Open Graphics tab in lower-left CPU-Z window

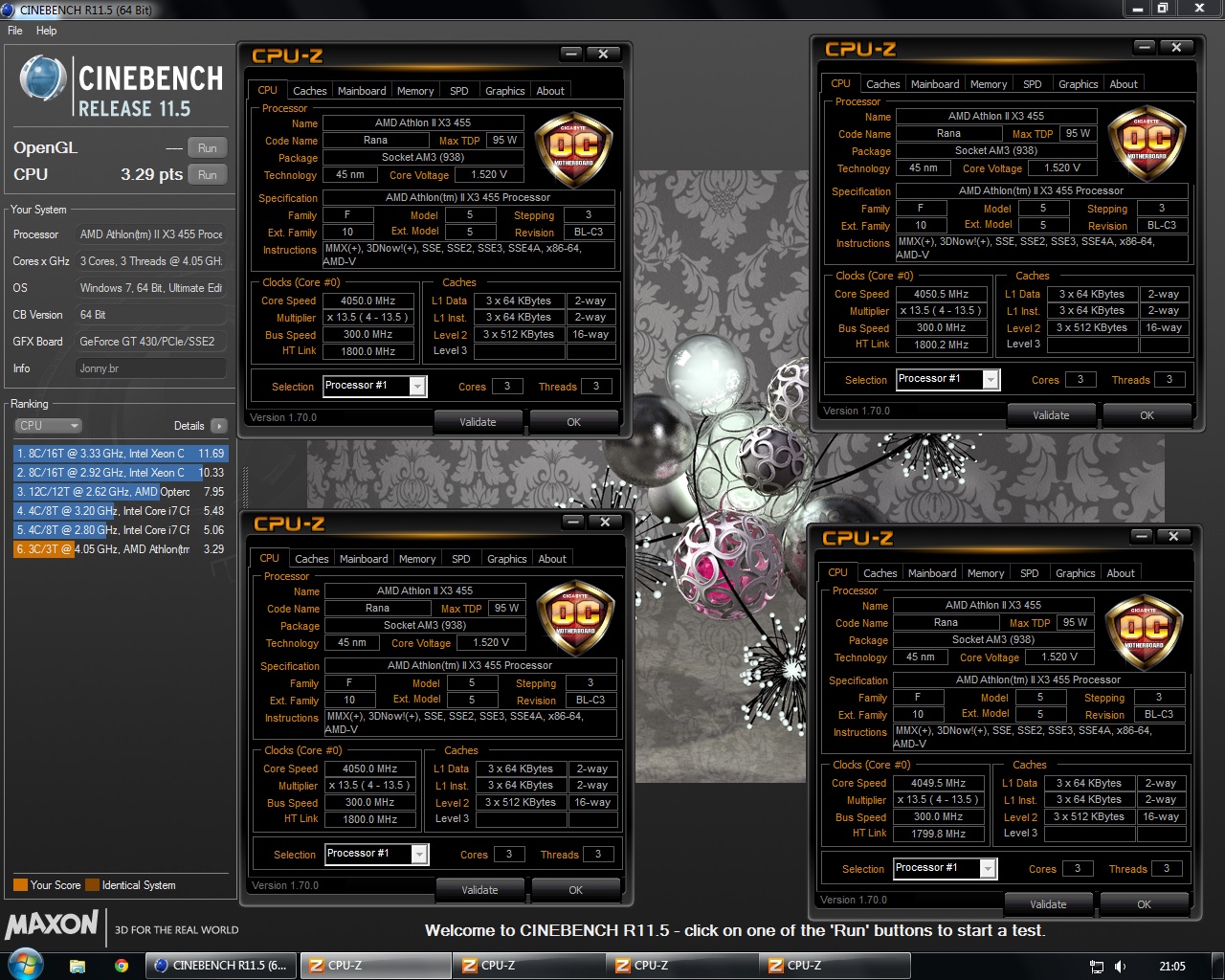pos(506,559)
